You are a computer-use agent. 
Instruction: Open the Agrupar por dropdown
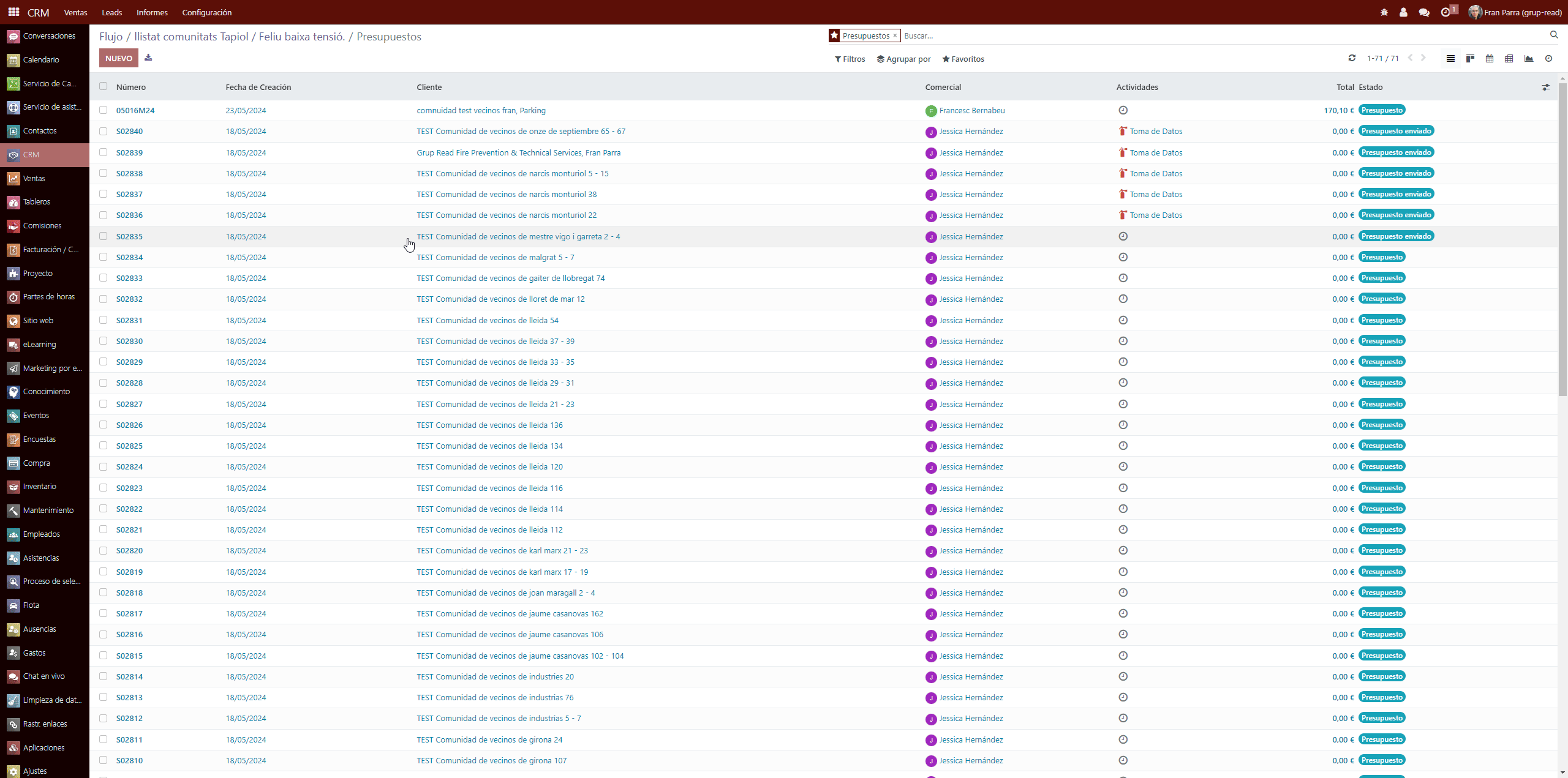pos(903,59)
